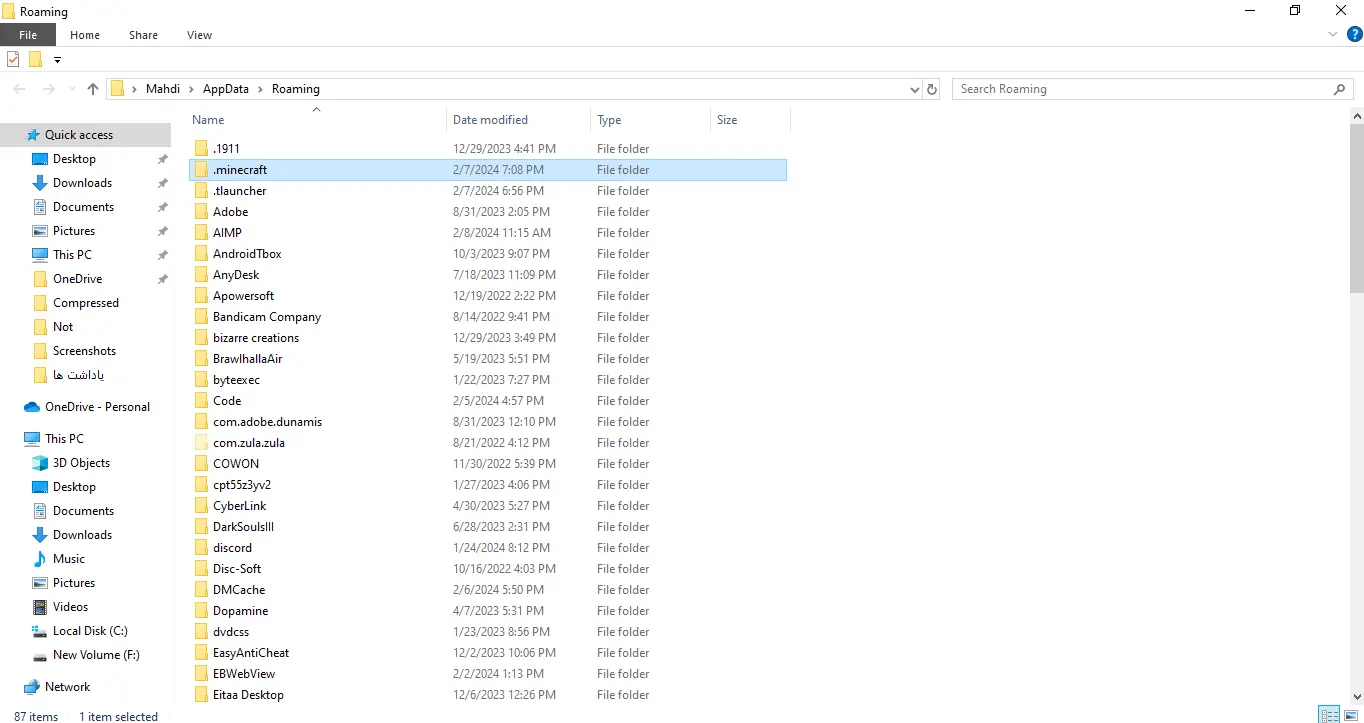Click in the Search Roaming field
Viewport: 1364px width, 723px height.
point(1140,89)
